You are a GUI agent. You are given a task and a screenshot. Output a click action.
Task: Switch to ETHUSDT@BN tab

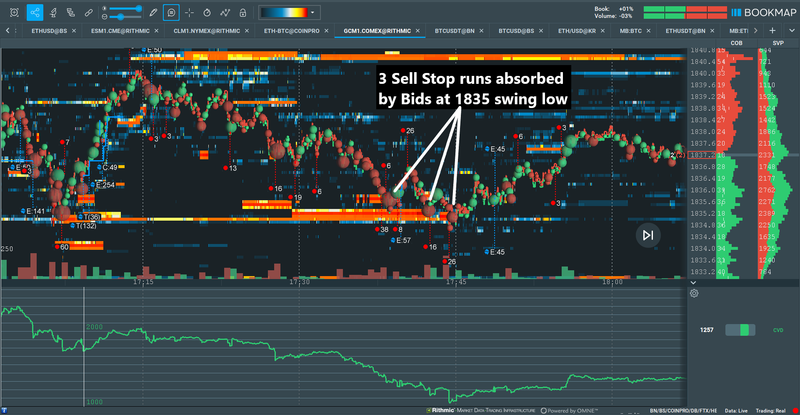tap(685, 31)
